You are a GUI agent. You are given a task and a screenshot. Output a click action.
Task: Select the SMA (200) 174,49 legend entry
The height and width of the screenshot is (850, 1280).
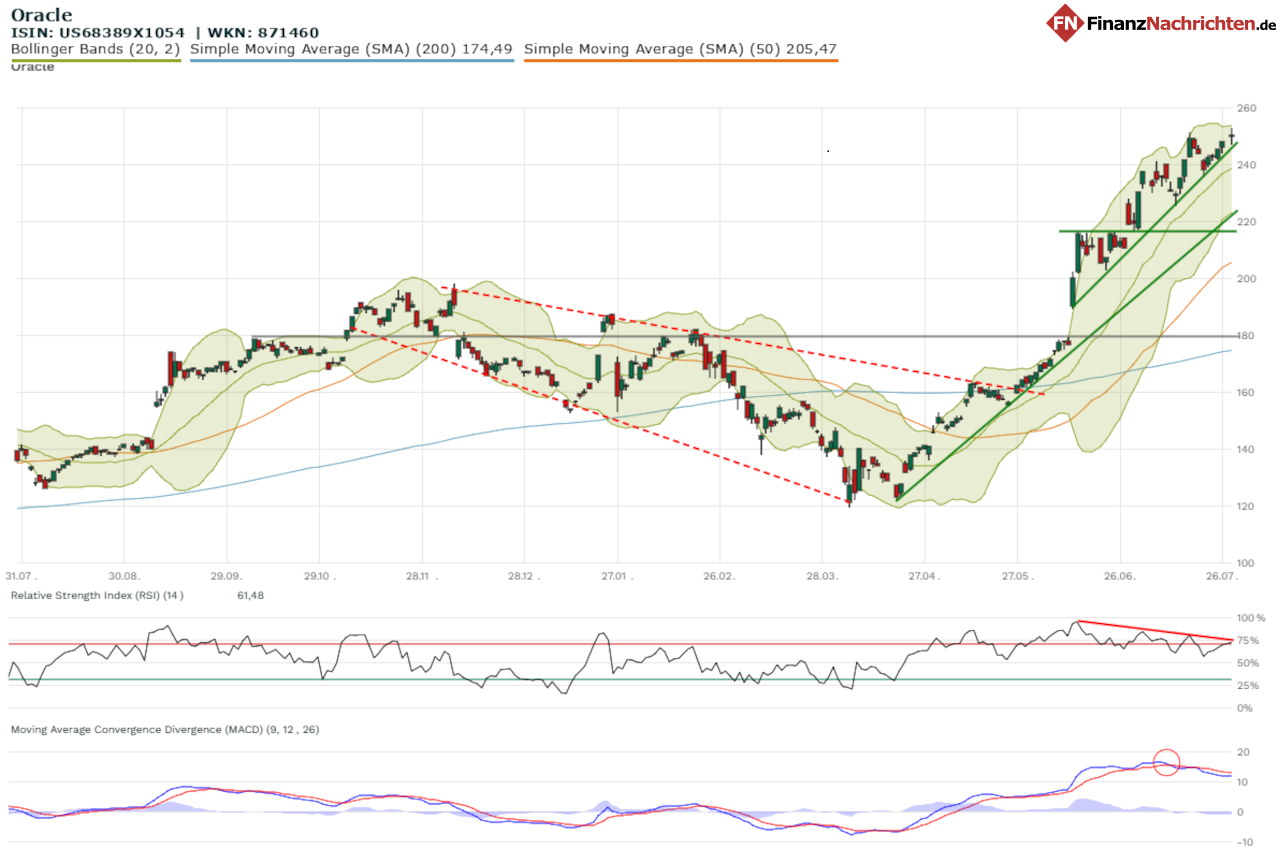[x=351, y=48]
